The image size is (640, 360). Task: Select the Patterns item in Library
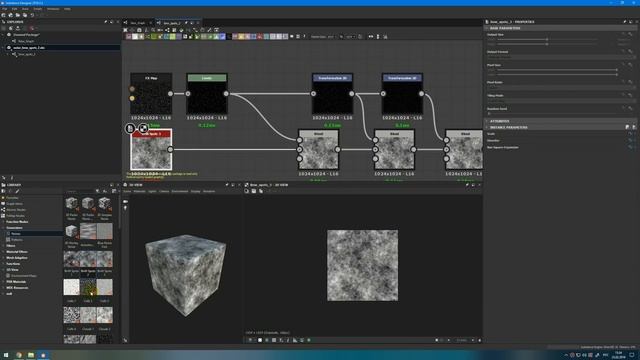coord(17,240)
